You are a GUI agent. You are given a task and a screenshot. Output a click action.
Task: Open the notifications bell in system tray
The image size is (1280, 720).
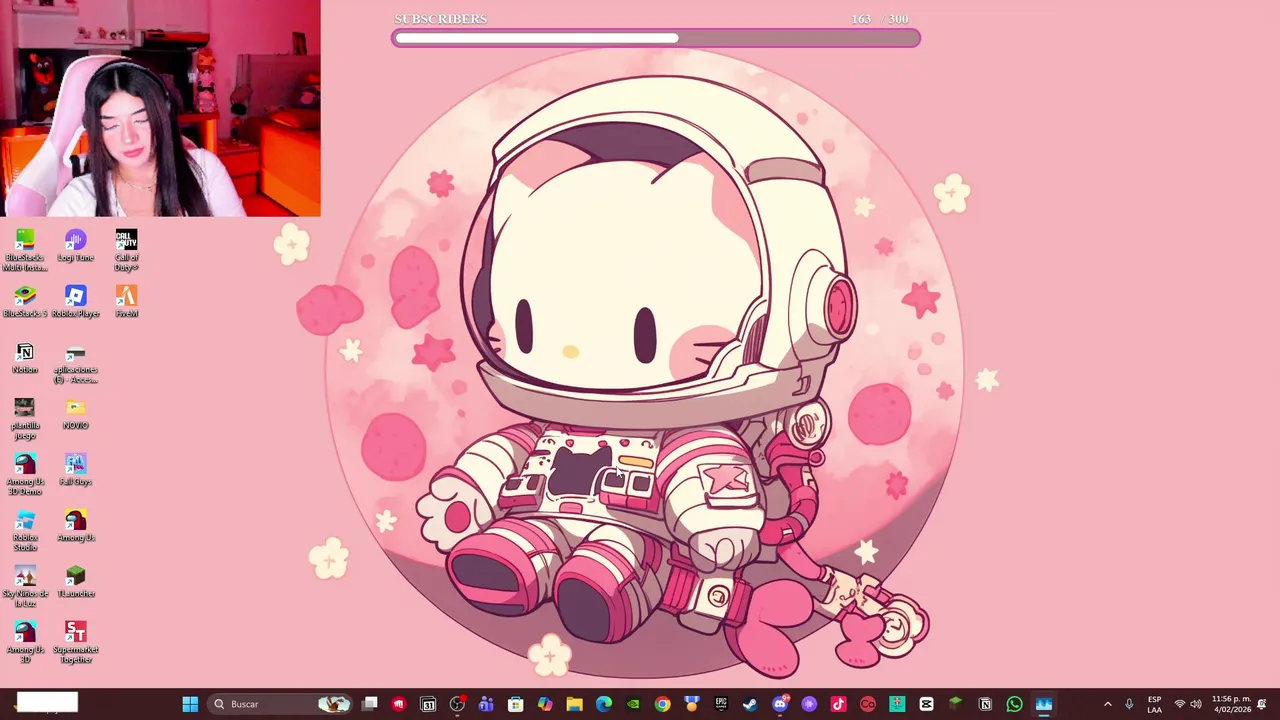coord(1262,704)
